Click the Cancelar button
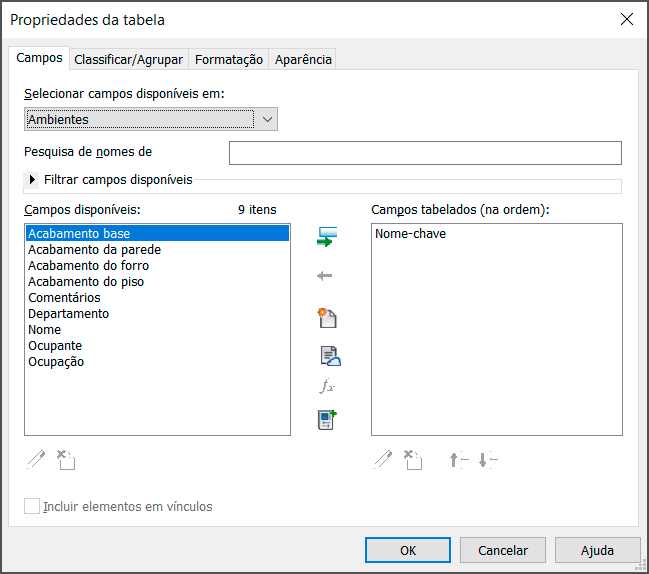The image size is (649, 574). (x=502, y=550)
